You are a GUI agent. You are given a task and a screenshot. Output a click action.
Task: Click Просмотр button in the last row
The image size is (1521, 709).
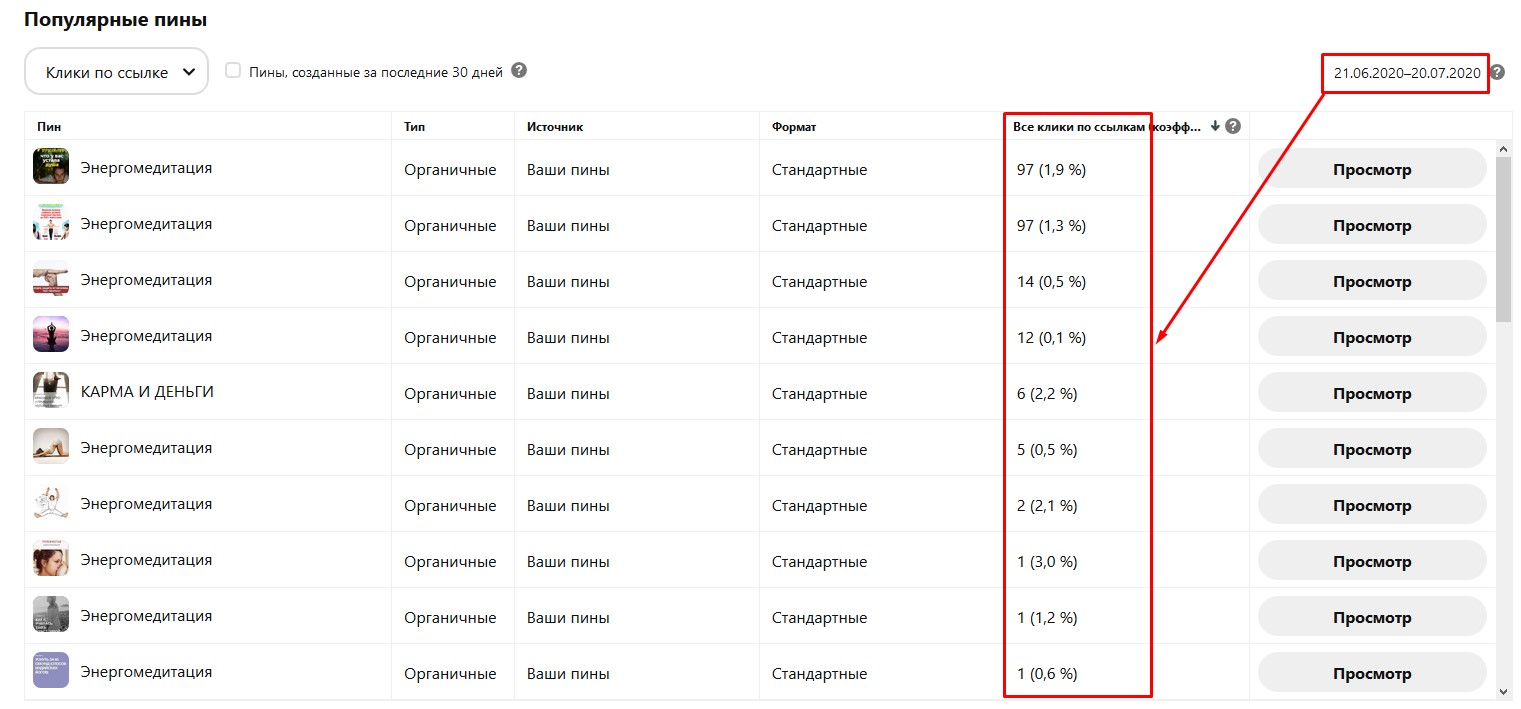tap(1371, 673)
